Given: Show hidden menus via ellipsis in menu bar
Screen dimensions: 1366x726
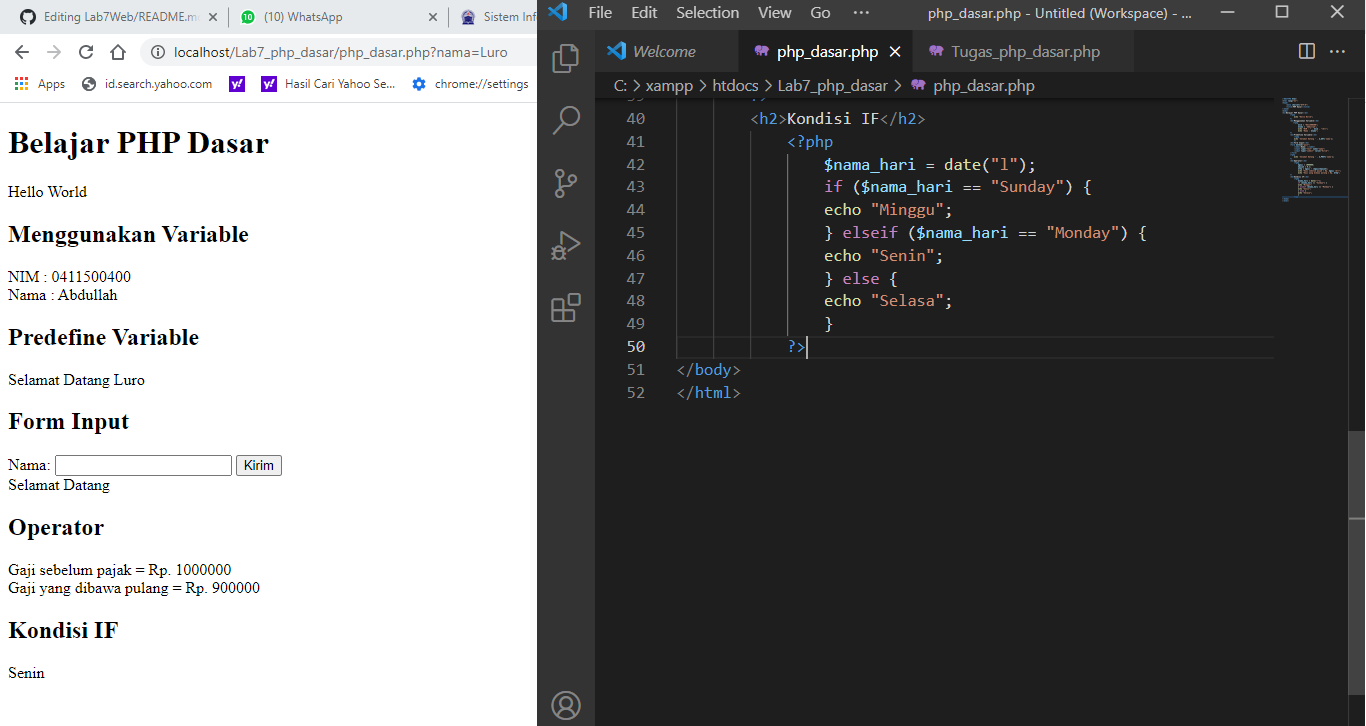Looking at the screenshot, I should tap(861, 13).
